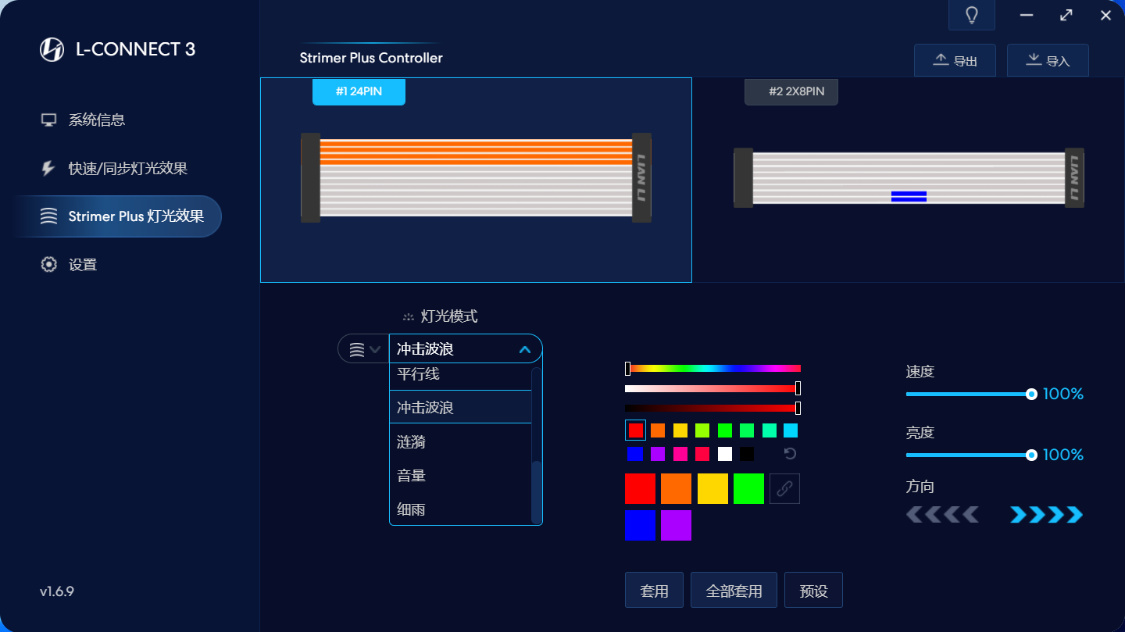Collapse the 冲击波浪 lighting mode dropdown

point(524,349)
